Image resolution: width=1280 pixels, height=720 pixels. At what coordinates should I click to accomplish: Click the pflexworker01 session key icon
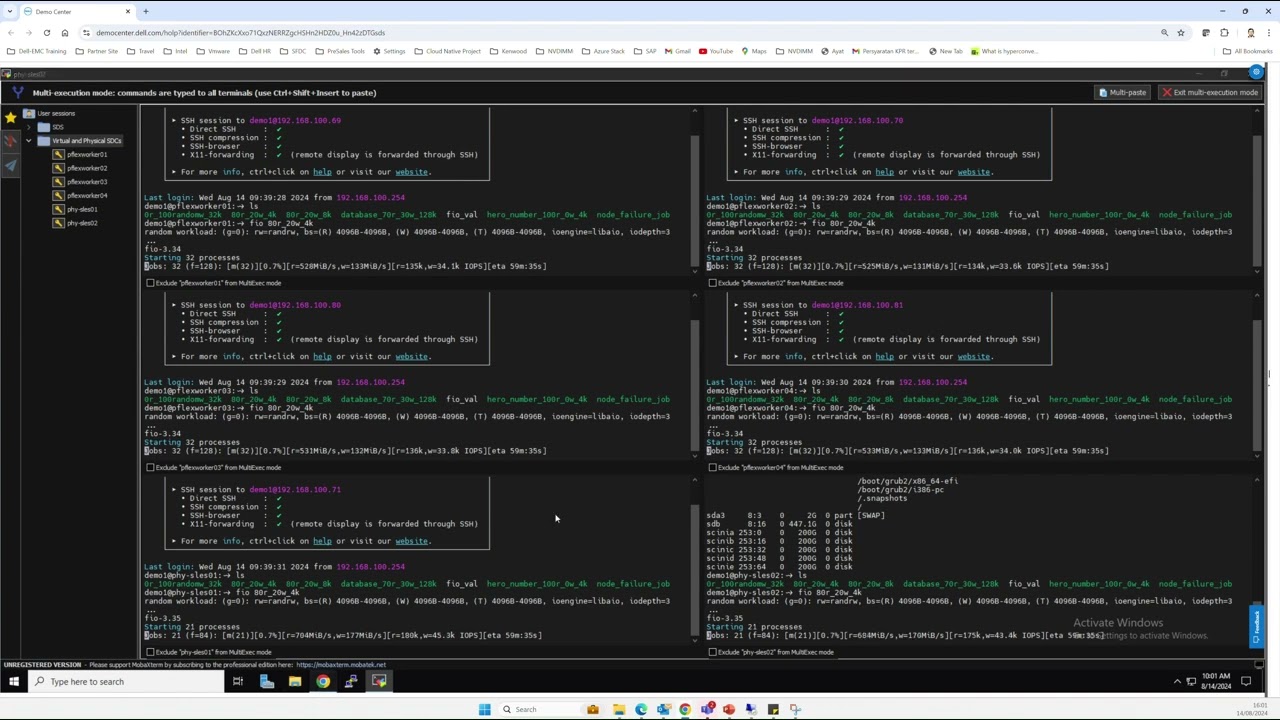(58, 155)
